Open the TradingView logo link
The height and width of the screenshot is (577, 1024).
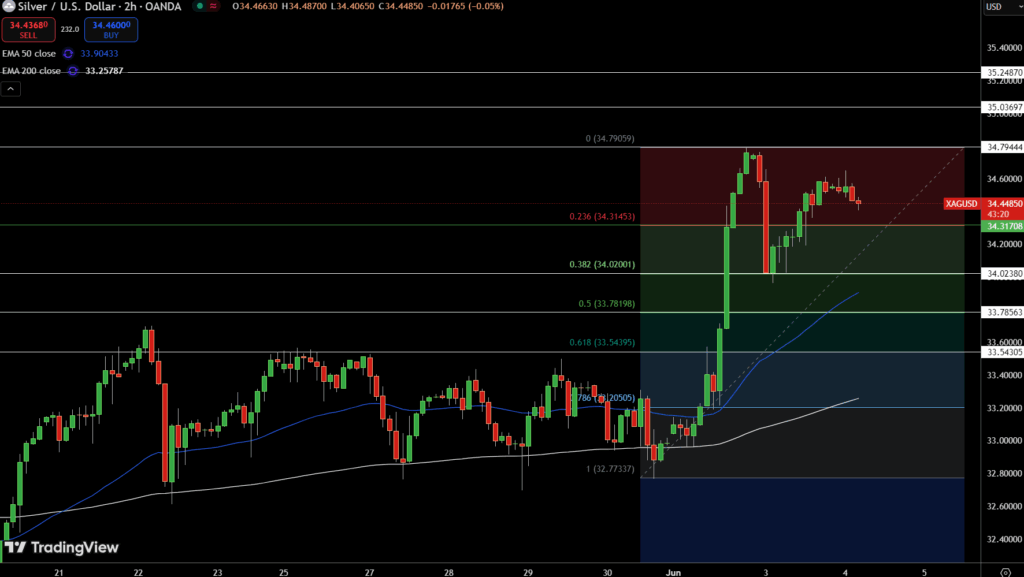[x=62, y=547]
